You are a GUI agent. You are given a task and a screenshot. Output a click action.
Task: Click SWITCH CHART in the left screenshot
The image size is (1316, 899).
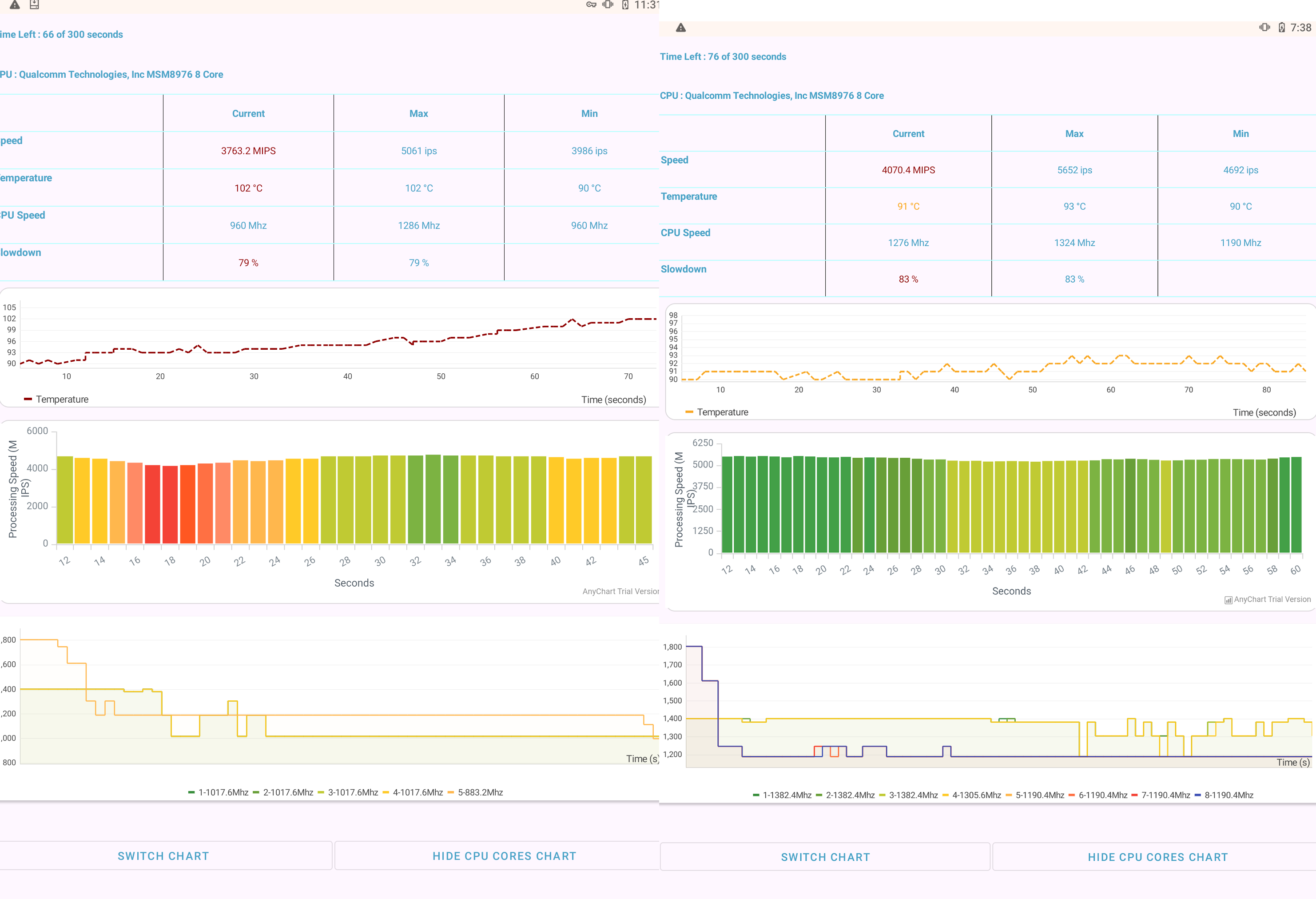tap(163, 856)
